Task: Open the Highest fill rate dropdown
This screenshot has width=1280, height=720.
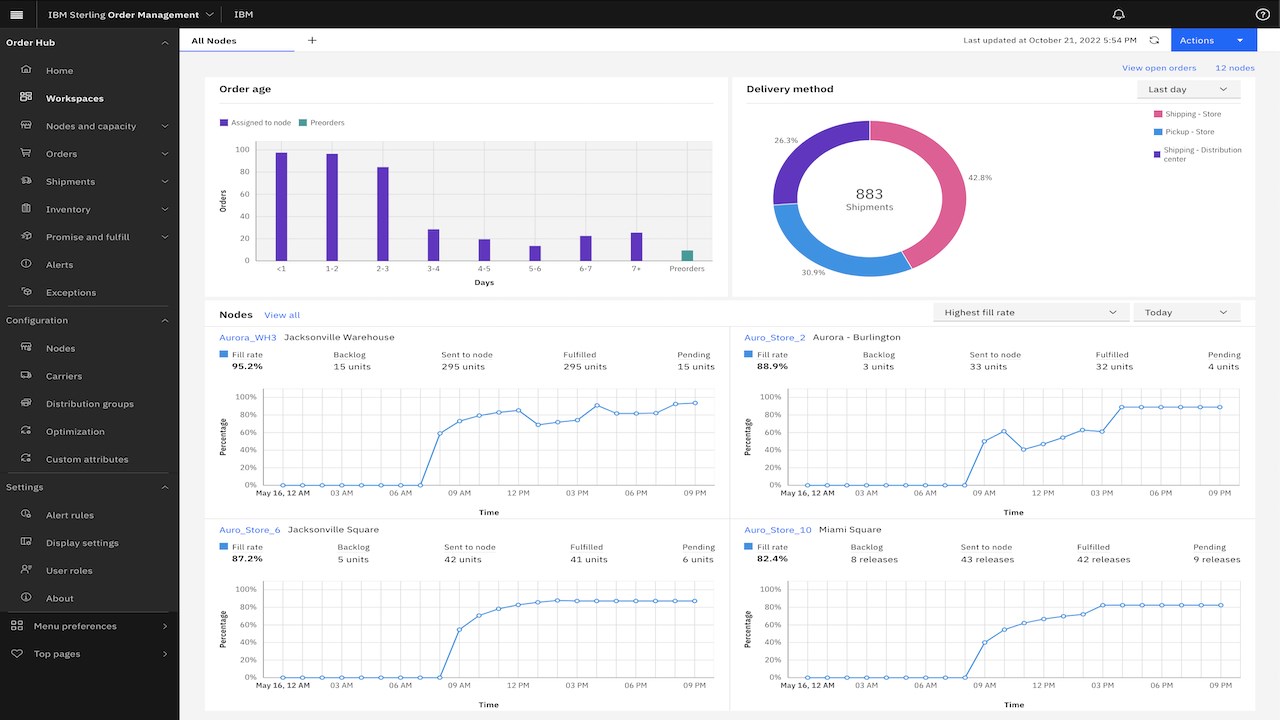Action: click(1030, 312)
